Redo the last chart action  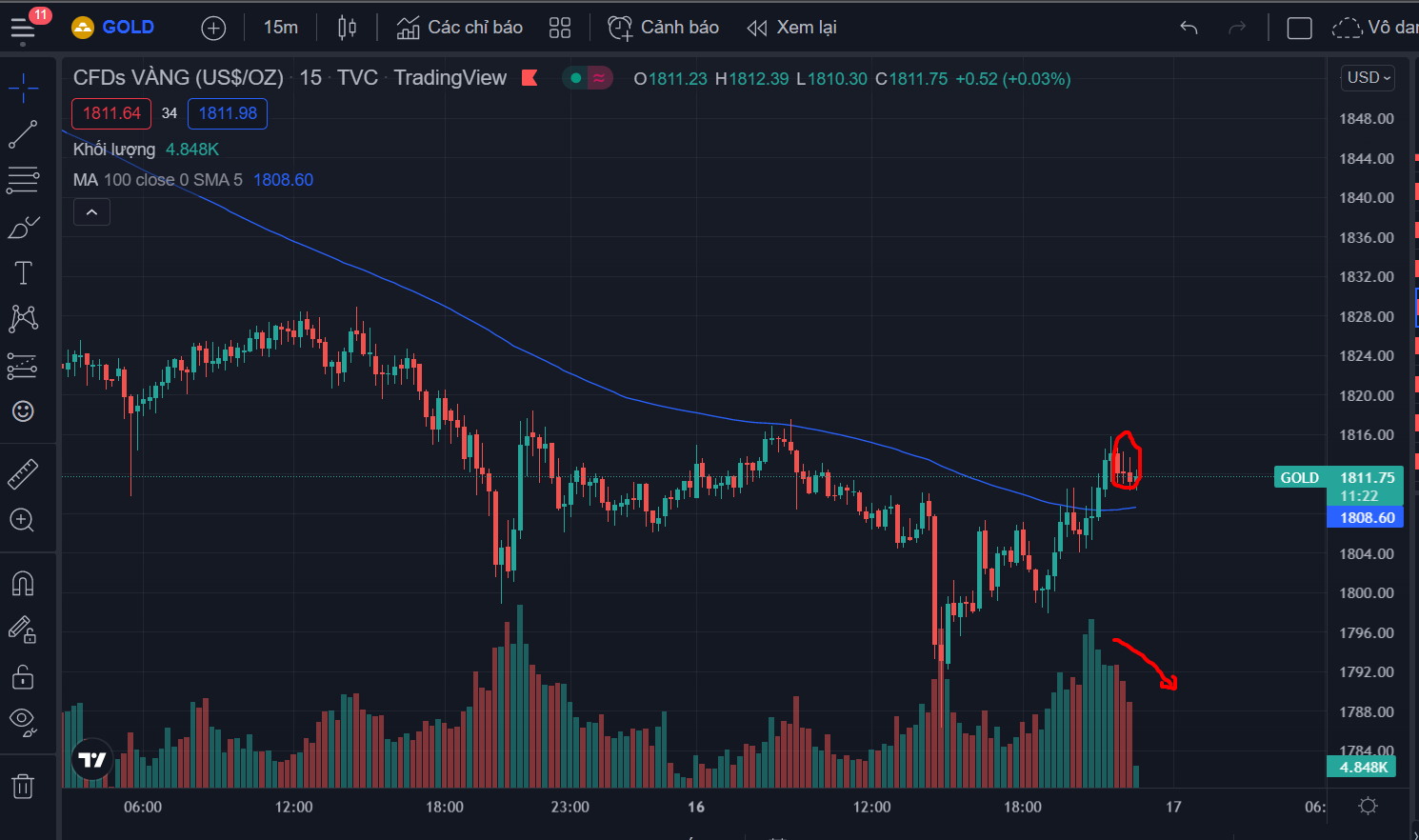pyautogui.click(x=1237, y=28)
